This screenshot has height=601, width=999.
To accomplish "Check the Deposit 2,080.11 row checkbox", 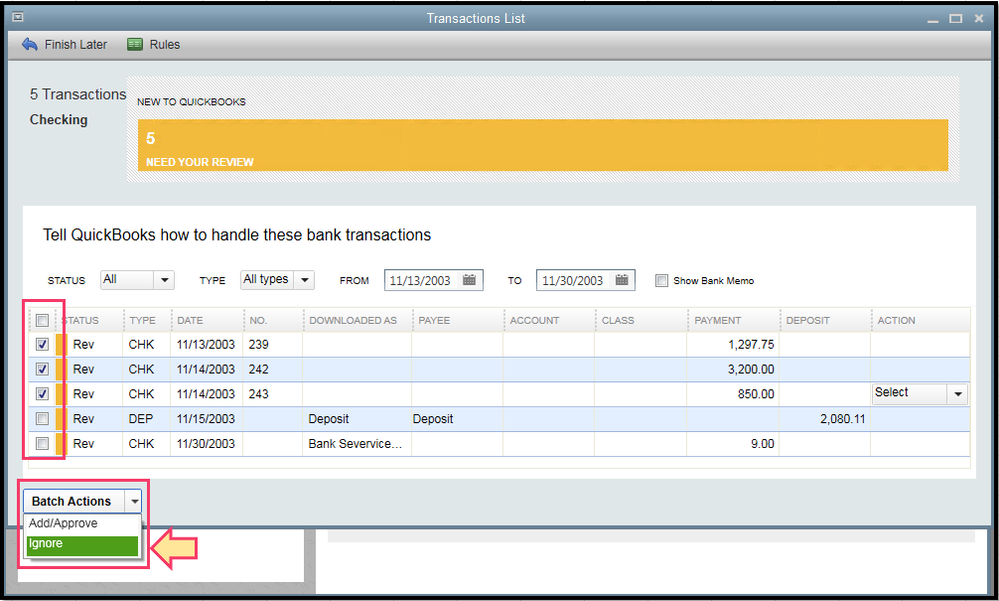I will (42, 419).
